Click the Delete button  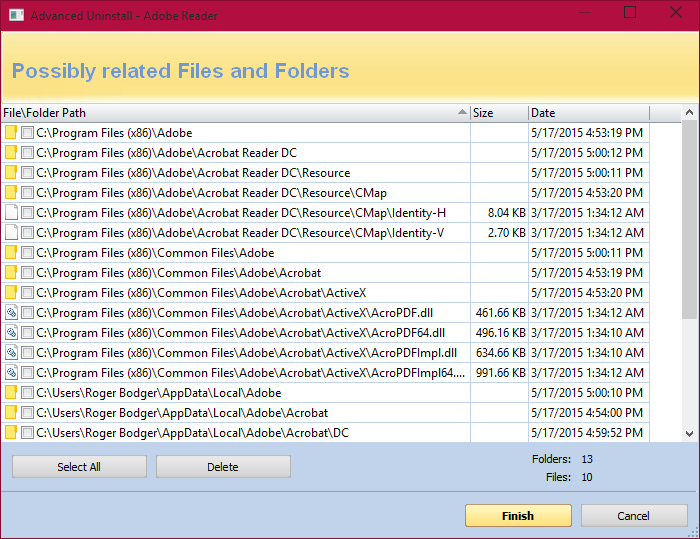click(223, 467)
